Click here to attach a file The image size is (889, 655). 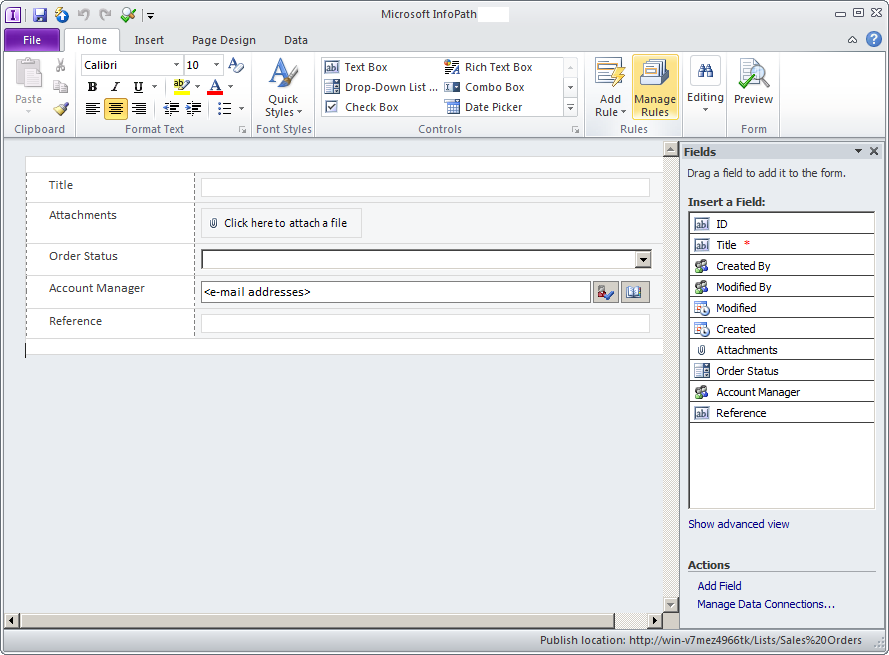pos(281,223)
